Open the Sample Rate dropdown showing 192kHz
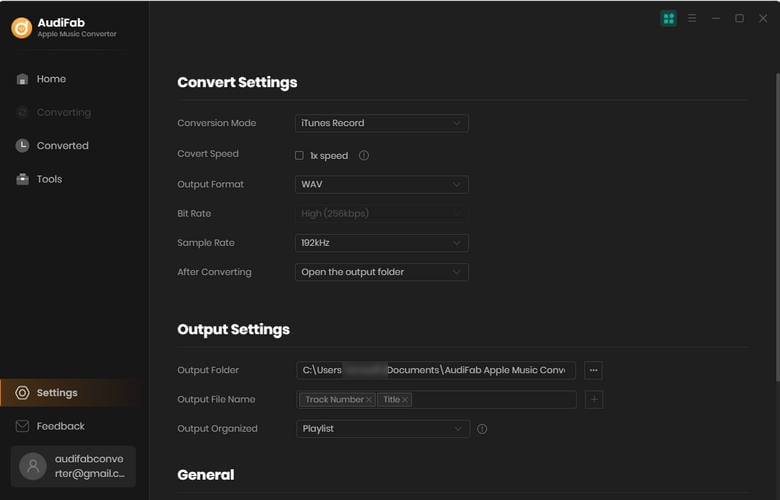 click(382, 243)
